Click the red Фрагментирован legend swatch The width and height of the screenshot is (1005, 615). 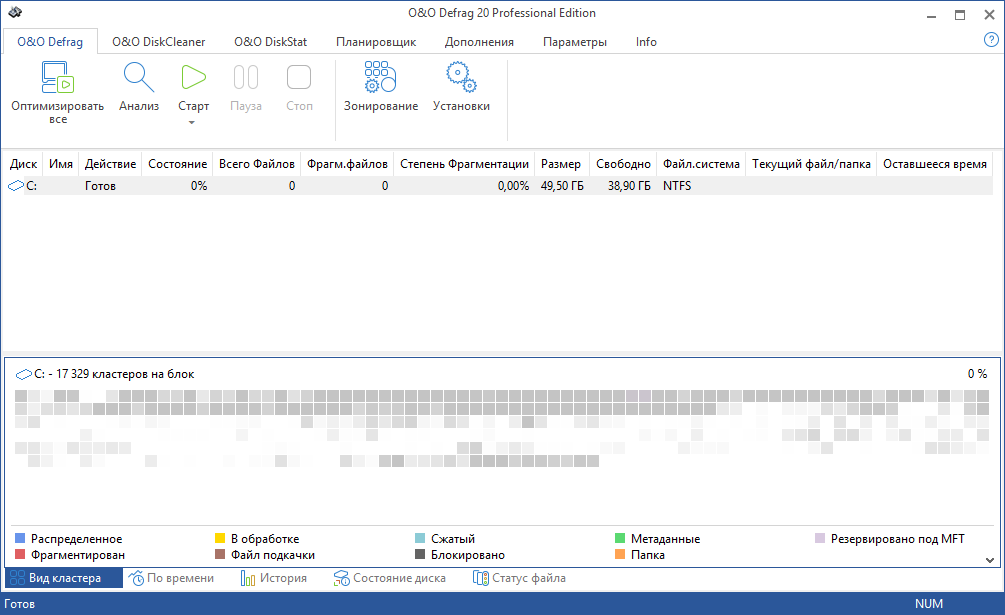tap(20, 554)
